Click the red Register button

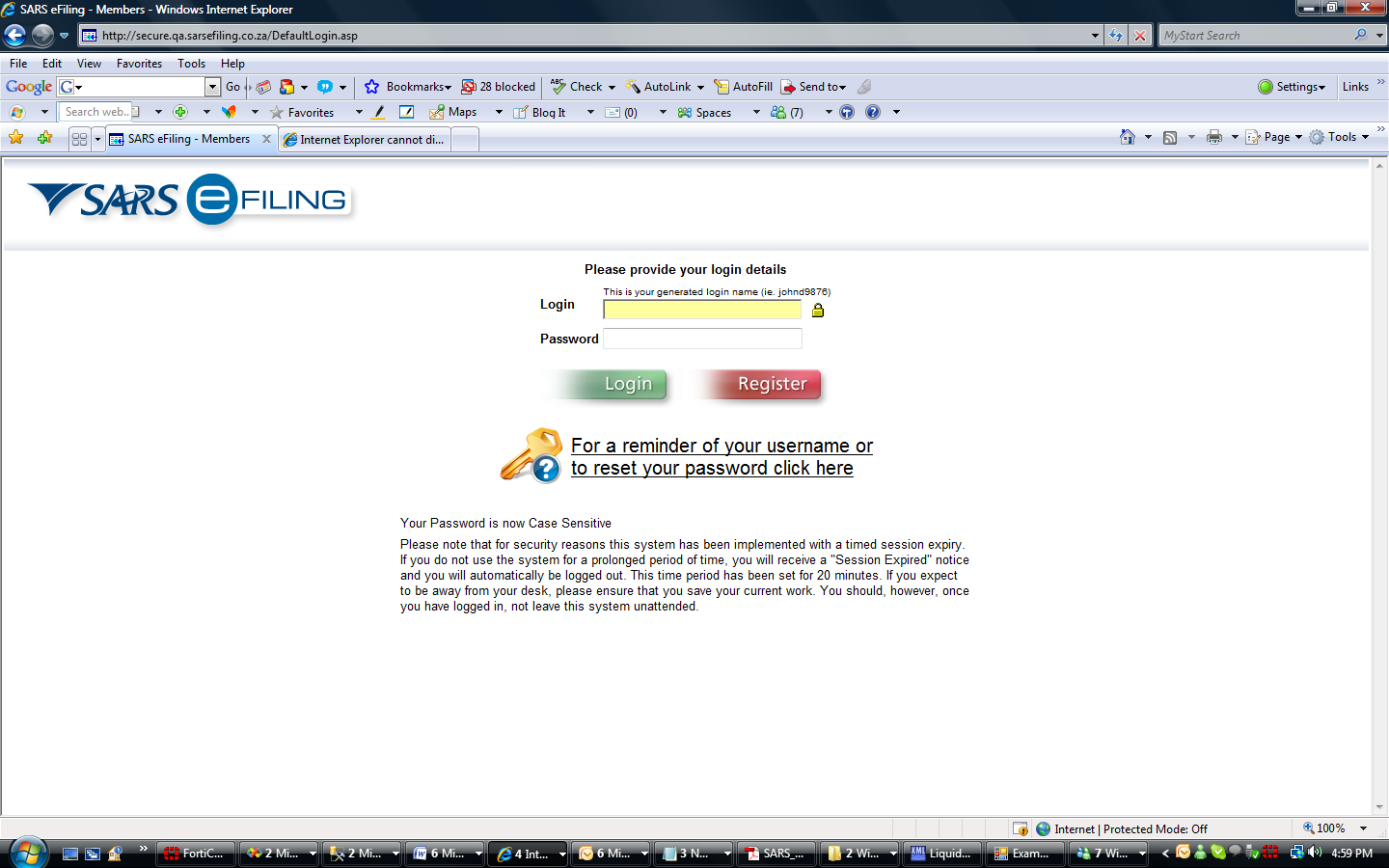pos(761,384)
